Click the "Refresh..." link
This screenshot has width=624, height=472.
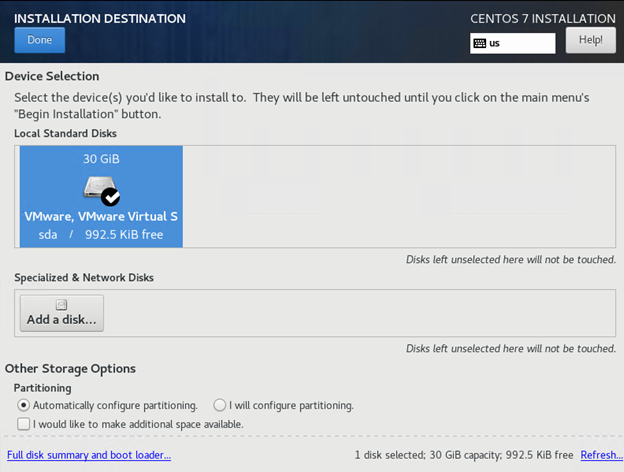coord(601,455)
